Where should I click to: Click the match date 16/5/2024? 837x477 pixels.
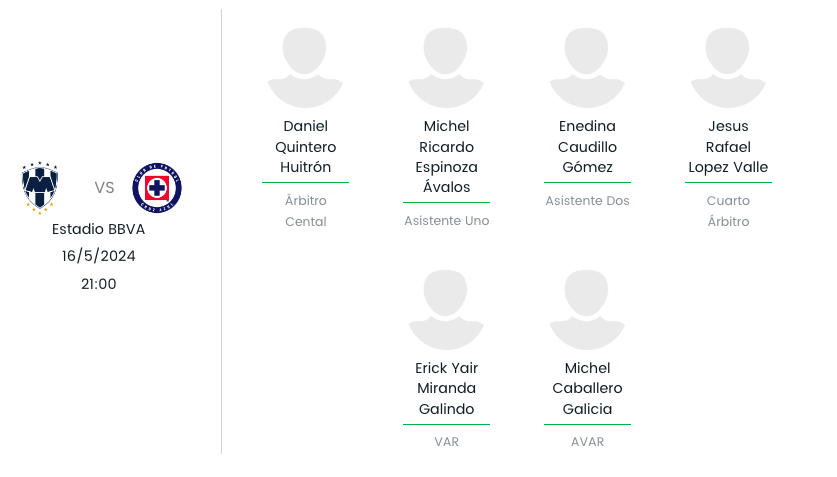click(99, 256)
